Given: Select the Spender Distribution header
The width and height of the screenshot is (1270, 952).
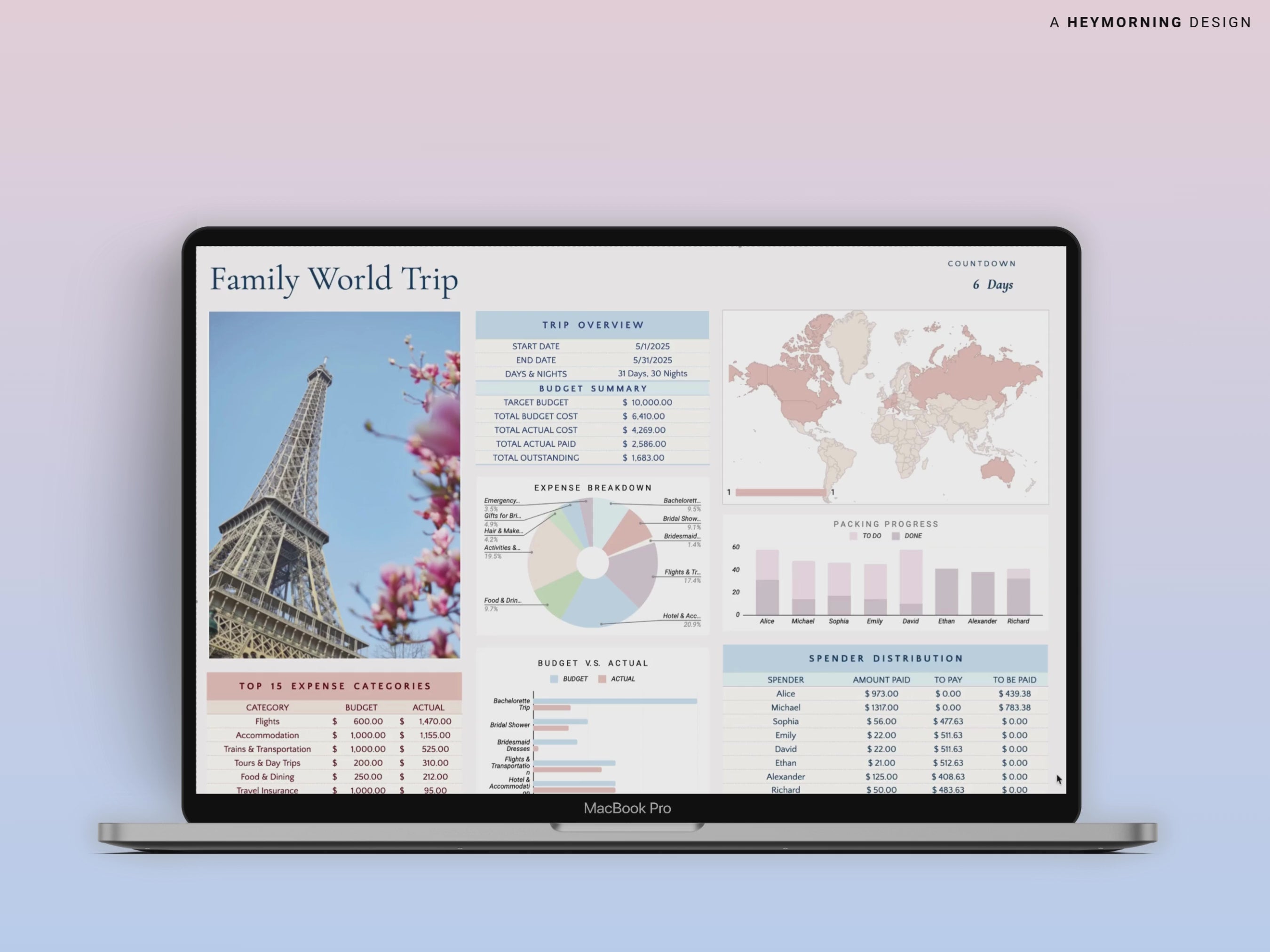Looking at the screenshot, I should [x=885, y=658].
